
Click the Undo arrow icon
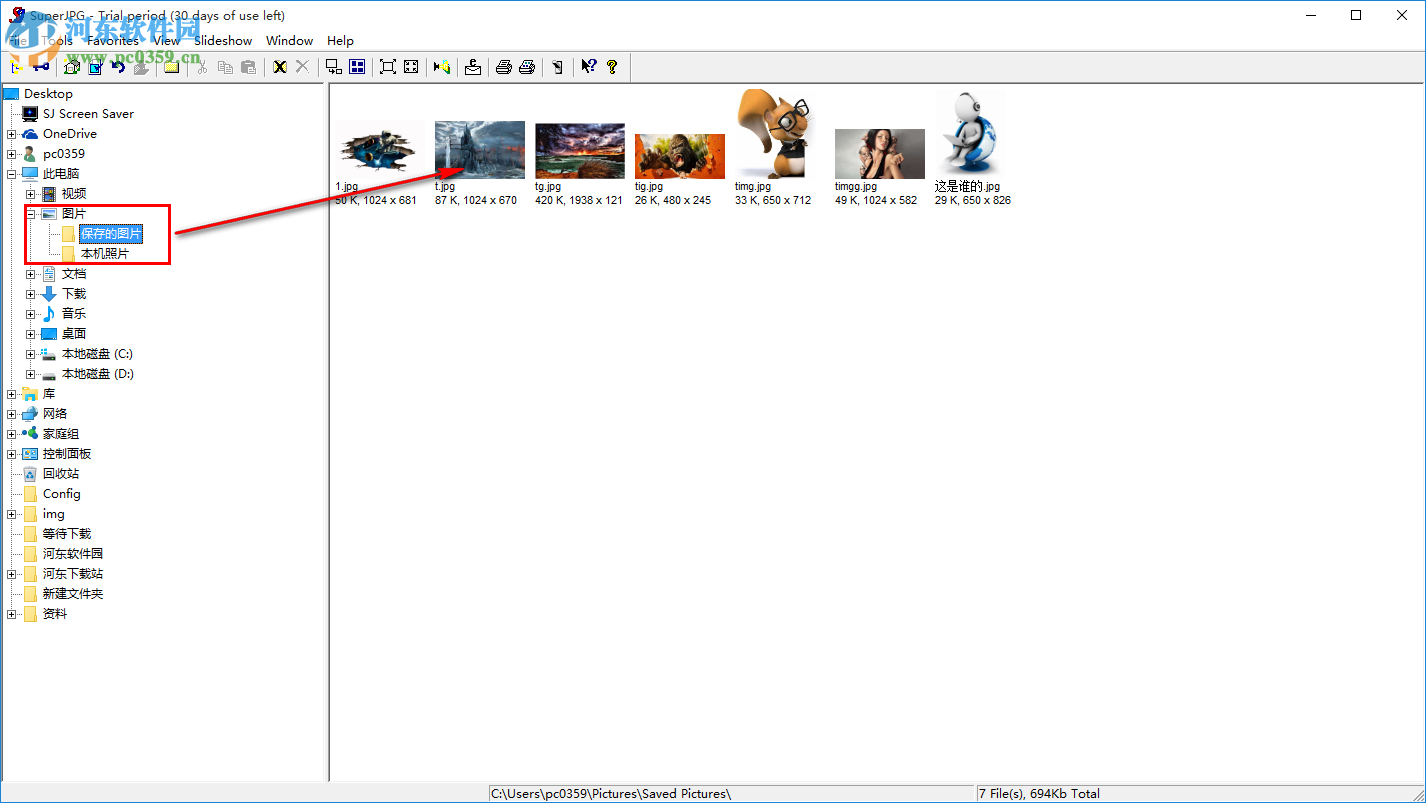click(117, 67)
